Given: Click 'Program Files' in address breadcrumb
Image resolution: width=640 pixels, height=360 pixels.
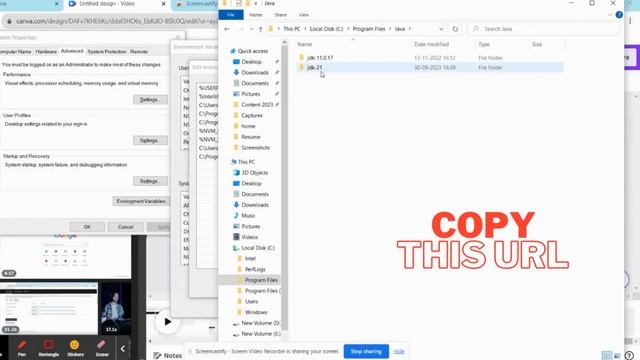Looking at the screenshot, I should point(369,29).
